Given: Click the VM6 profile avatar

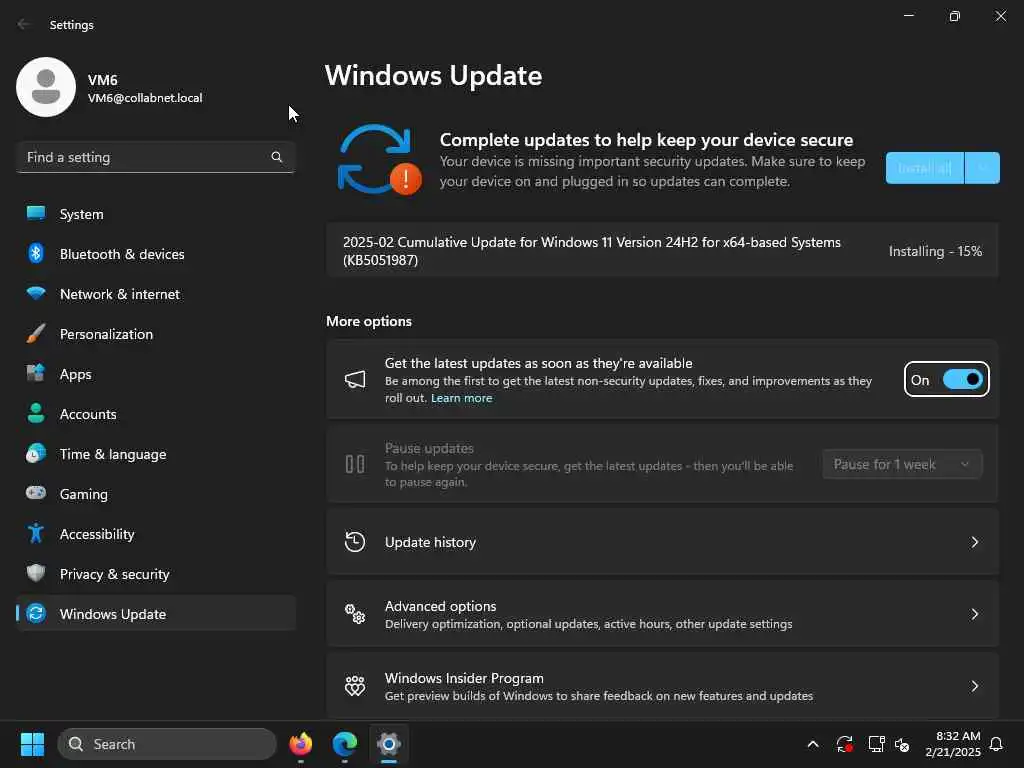Looking at the screenshot, I should click(46, 87).
